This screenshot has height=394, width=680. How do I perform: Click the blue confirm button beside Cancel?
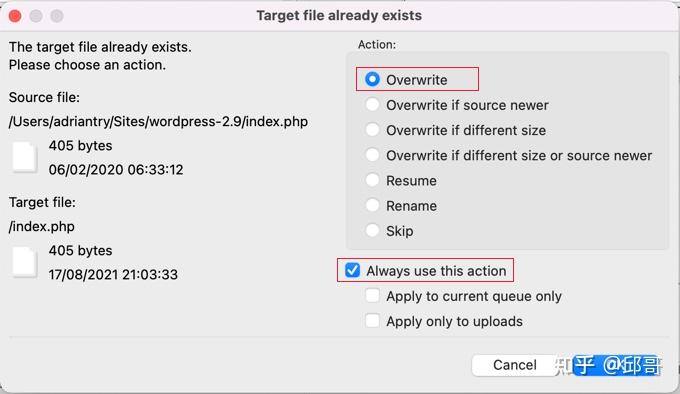616,365
